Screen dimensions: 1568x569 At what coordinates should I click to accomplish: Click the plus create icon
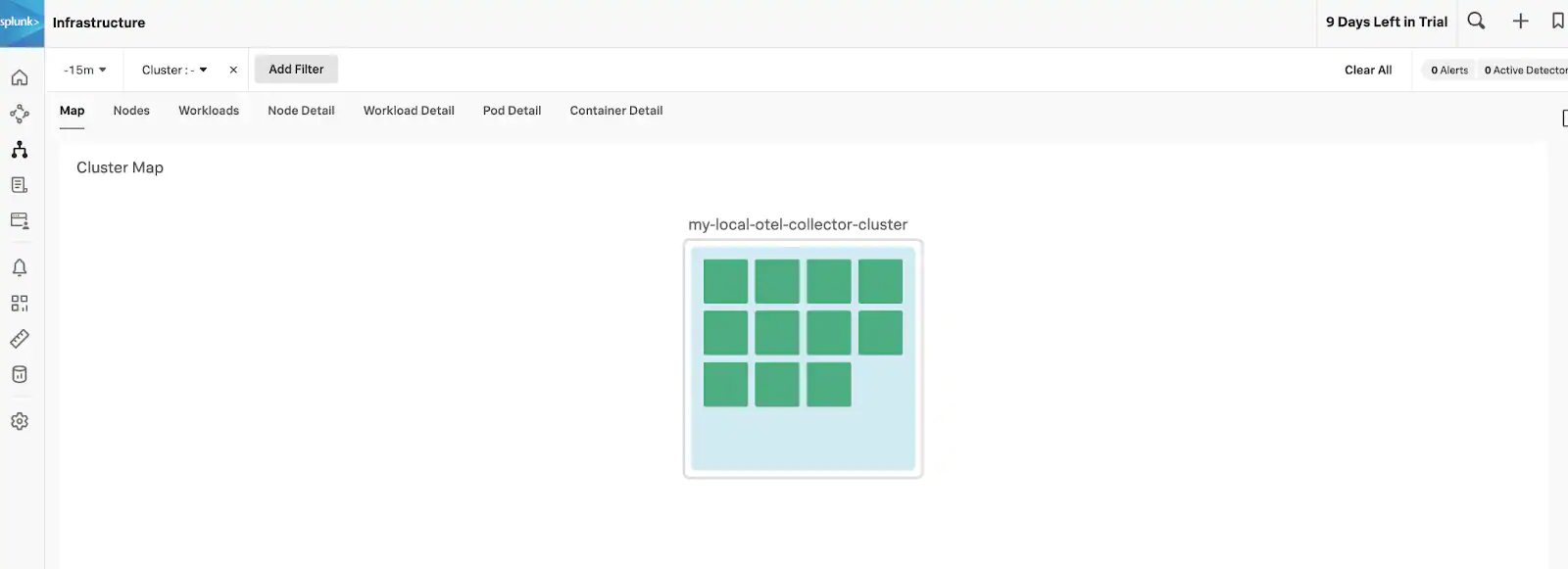[1520, 22]
